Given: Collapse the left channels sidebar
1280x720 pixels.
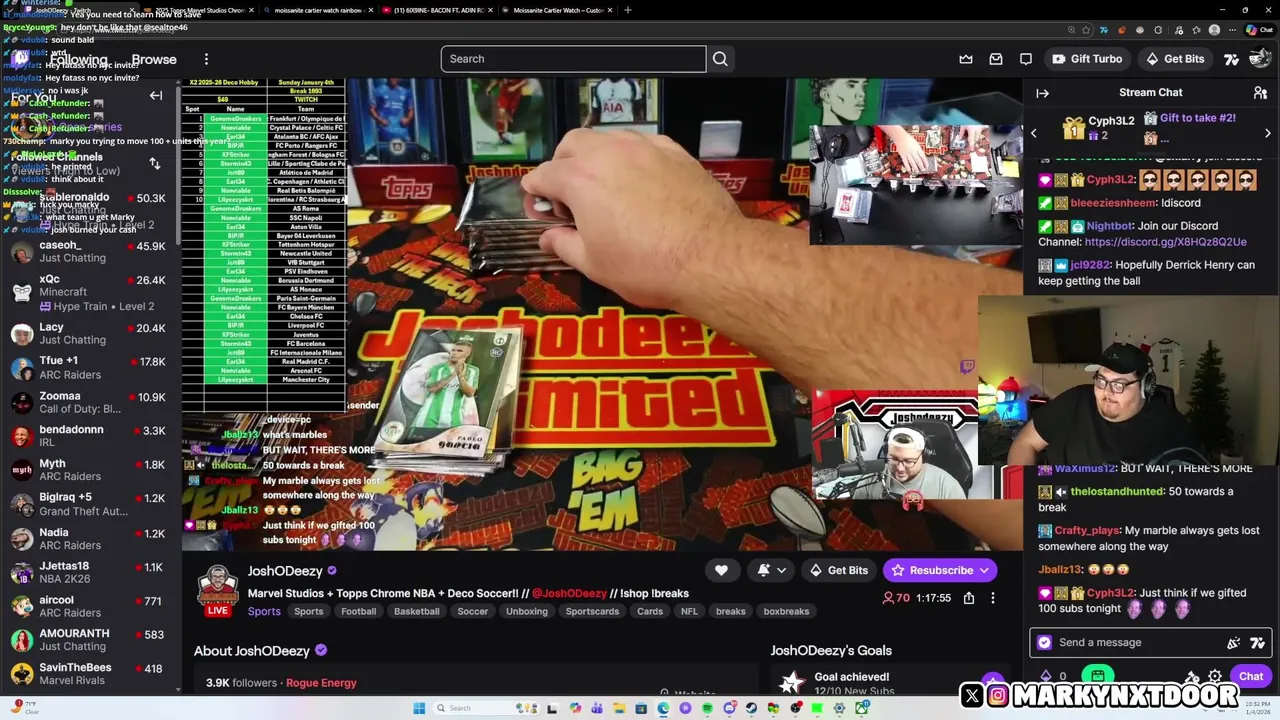Looking at the screenshot, I should tap(156, 96).
